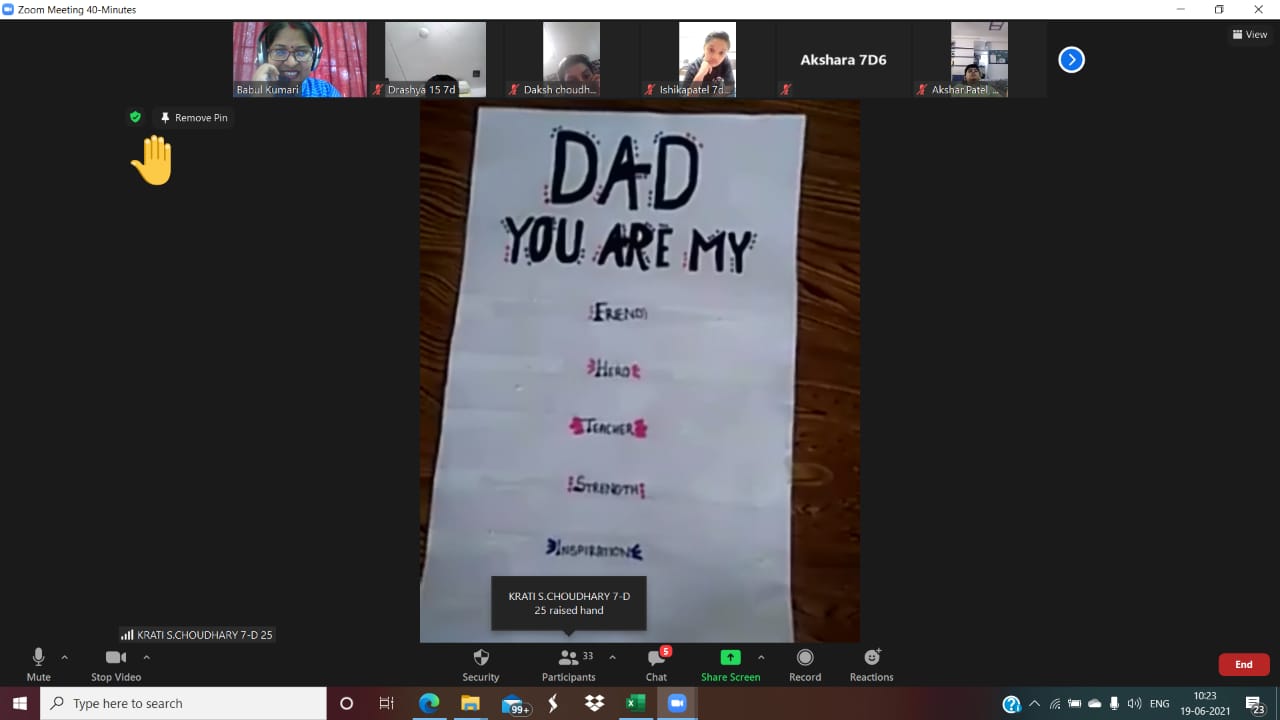
Task: Click the Zoom icon in taskbar
Action: tap(676, 704)
